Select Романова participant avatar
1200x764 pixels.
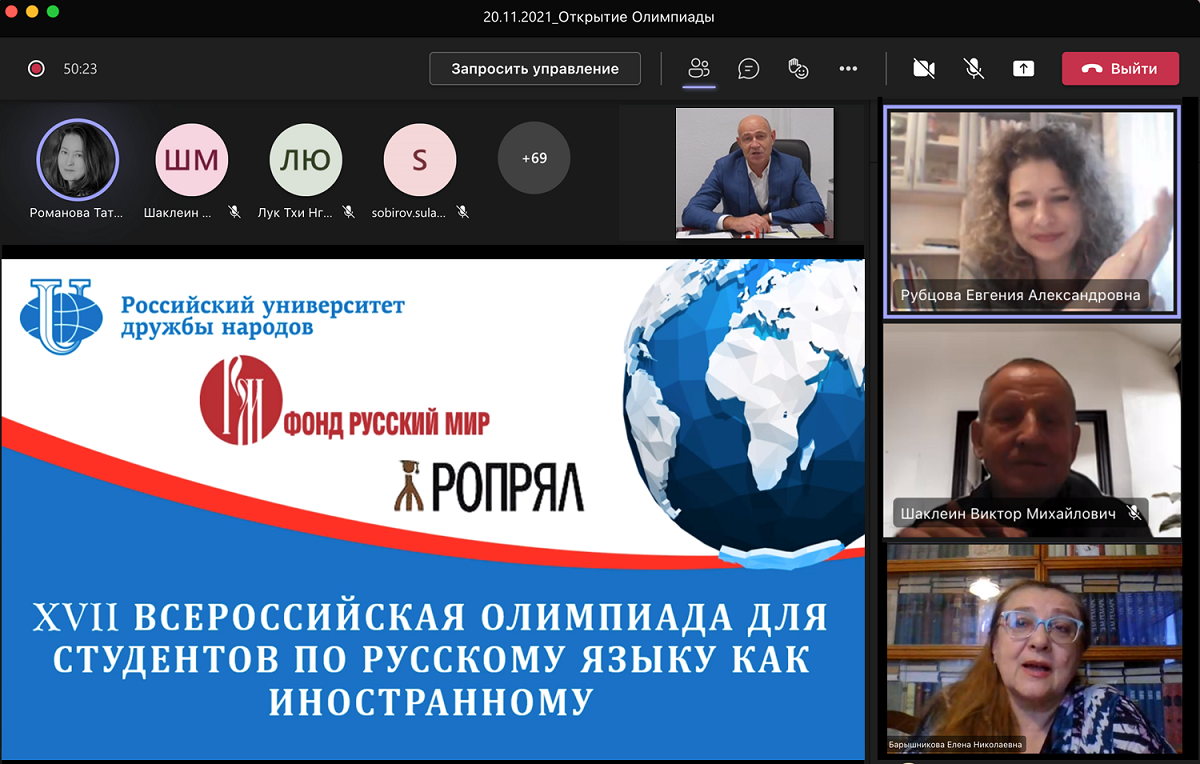pos(78,160)
